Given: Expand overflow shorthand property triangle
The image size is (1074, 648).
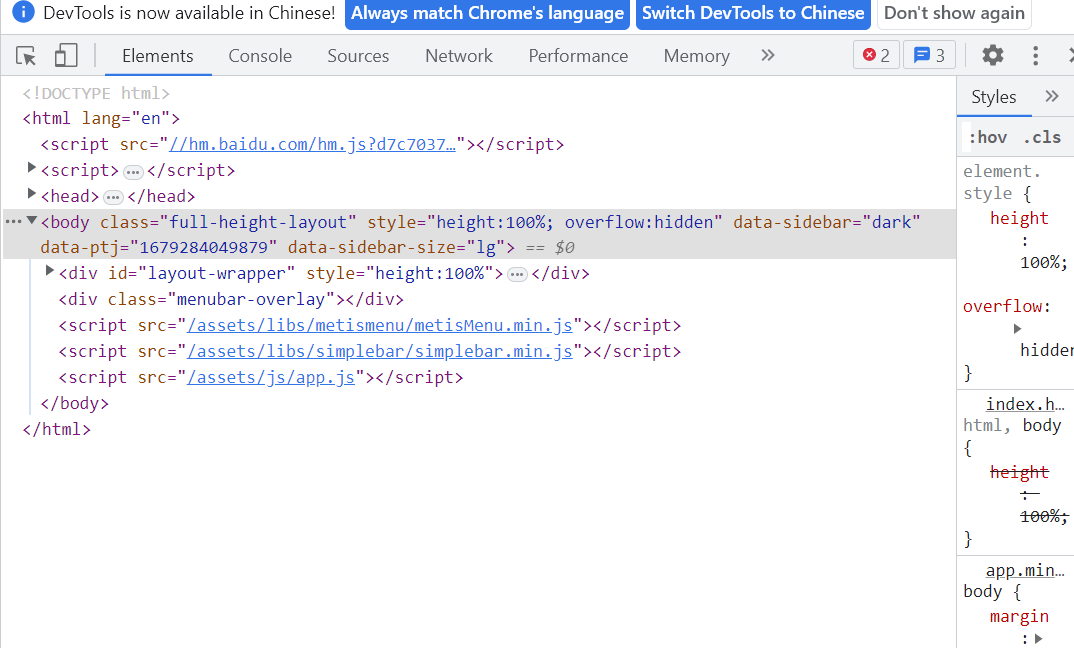Looking at the screenshot, I should [1017, 329].
